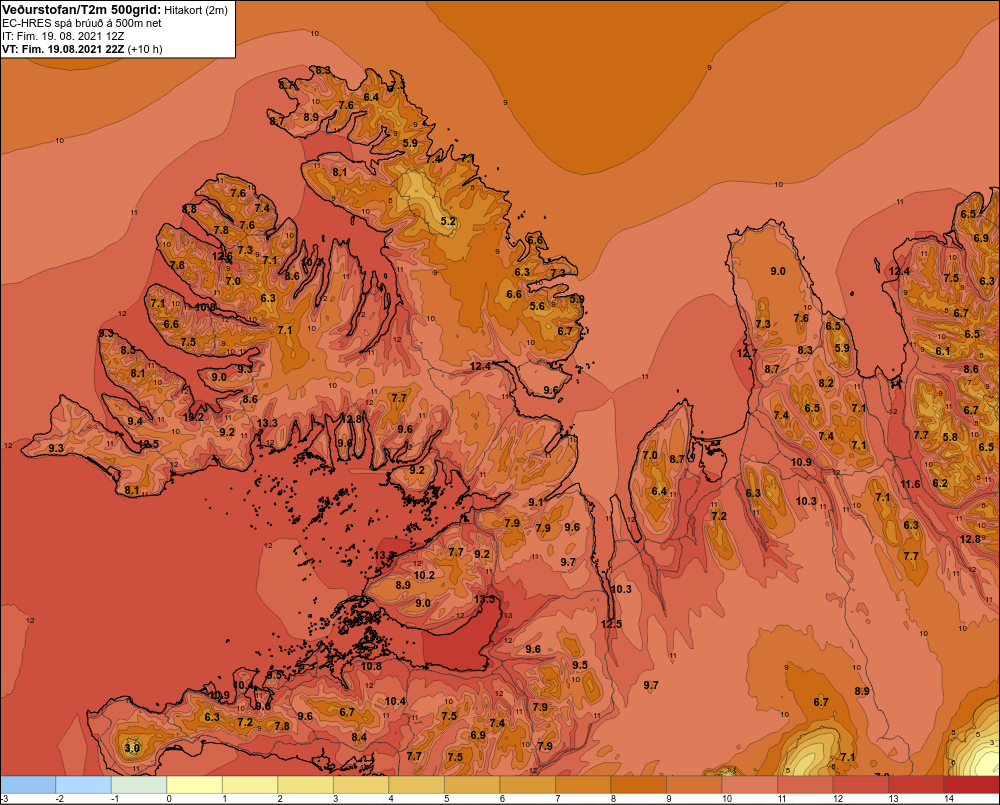Click the 12.7 temperature value
The width and height of the screenshot is (1000, 805).
point(747,353)
